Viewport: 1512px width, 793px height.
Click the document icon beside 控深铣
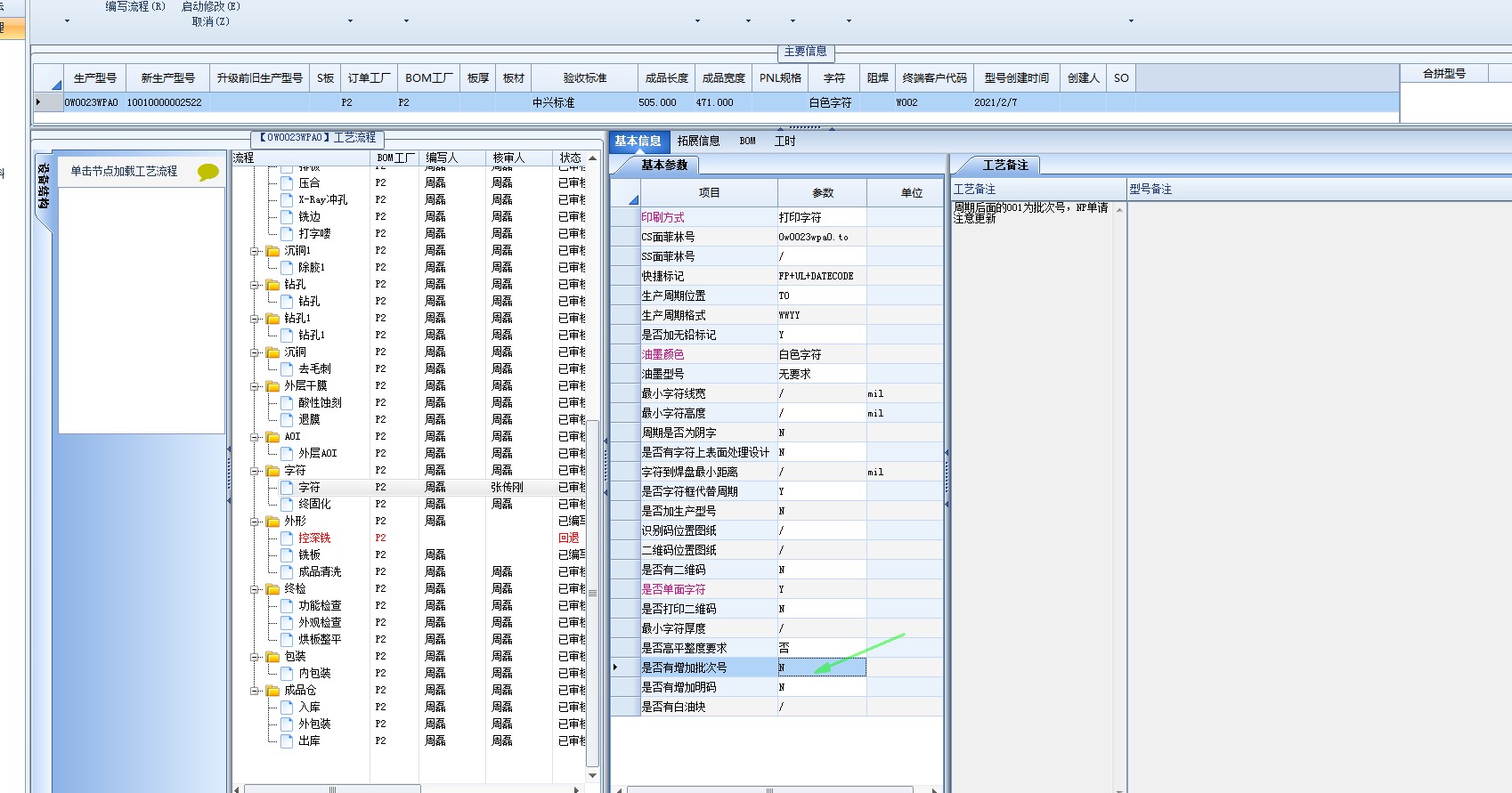coord(287,538)
